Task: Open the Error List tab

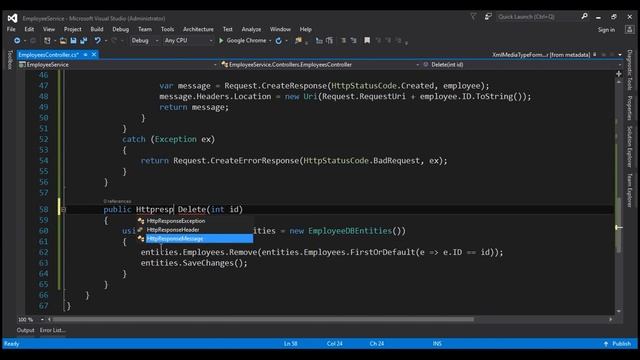Action: click(x=53, y=330)
